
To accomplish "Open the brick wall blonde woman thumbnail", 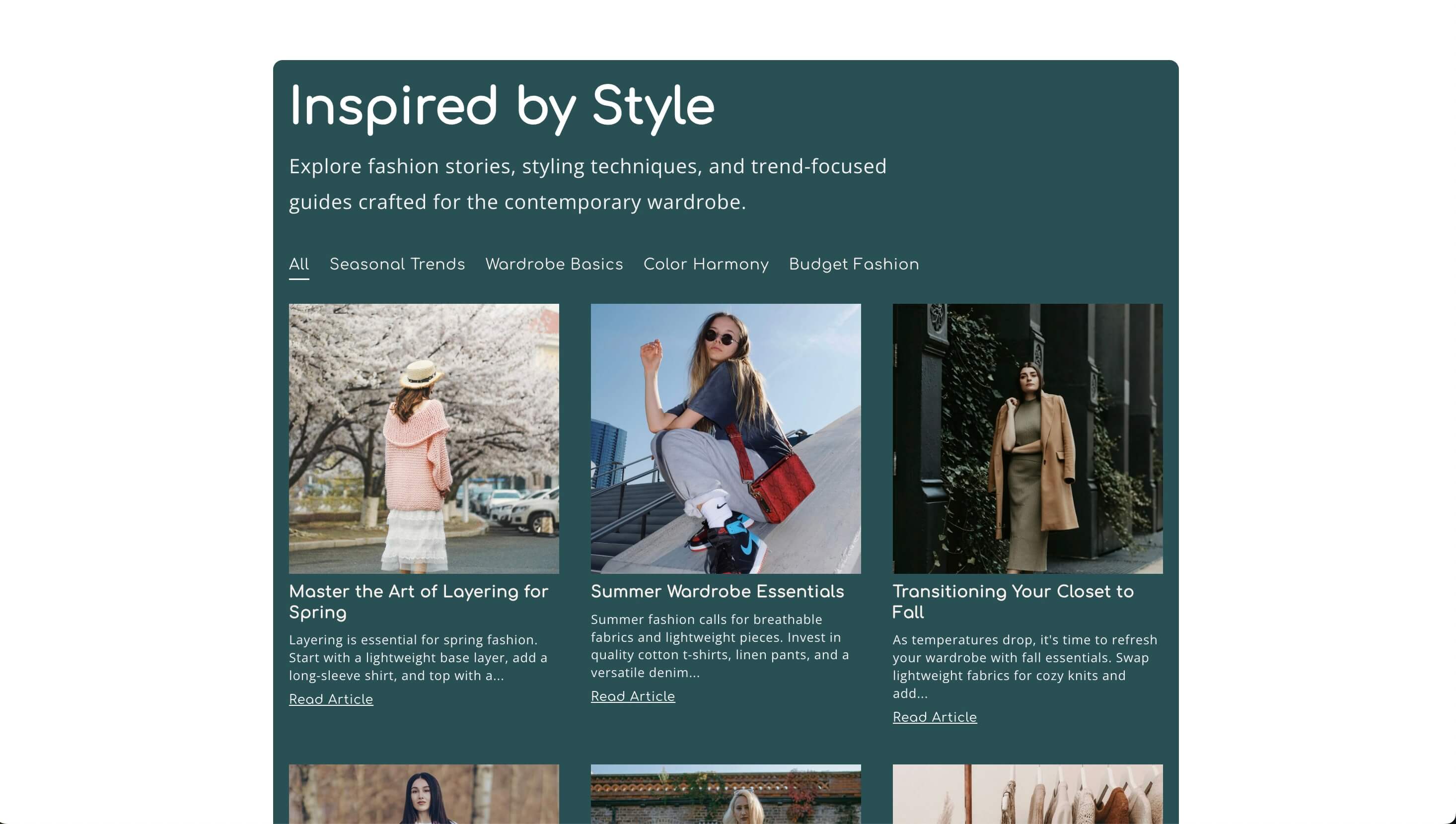I will [x=725, y=794].
